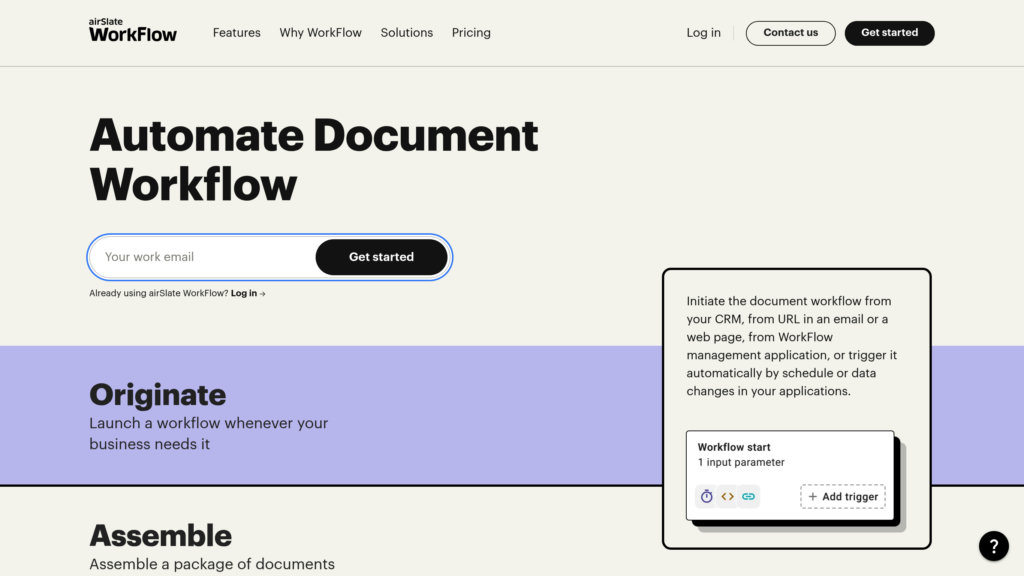Select the Originate section heading
The height and width of the screenshot is (576, 1024).
click(157, 394)
